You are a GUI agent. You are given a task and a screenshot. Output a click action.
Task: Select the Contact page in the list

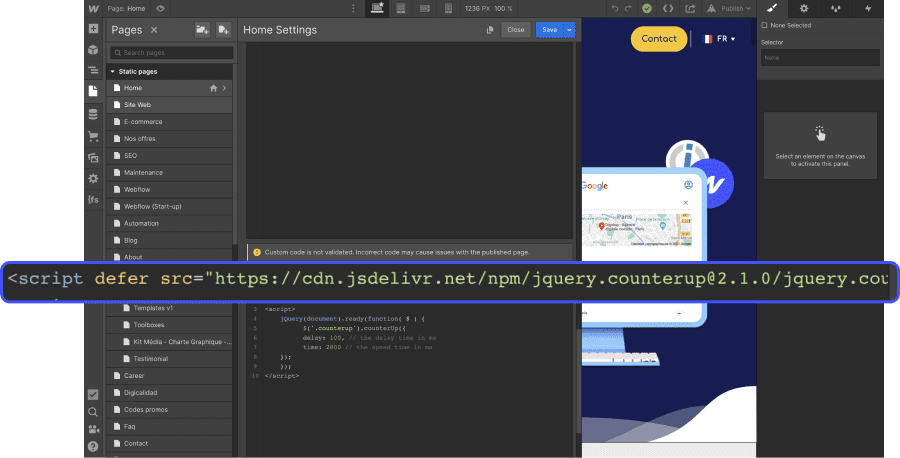(169, 443)
